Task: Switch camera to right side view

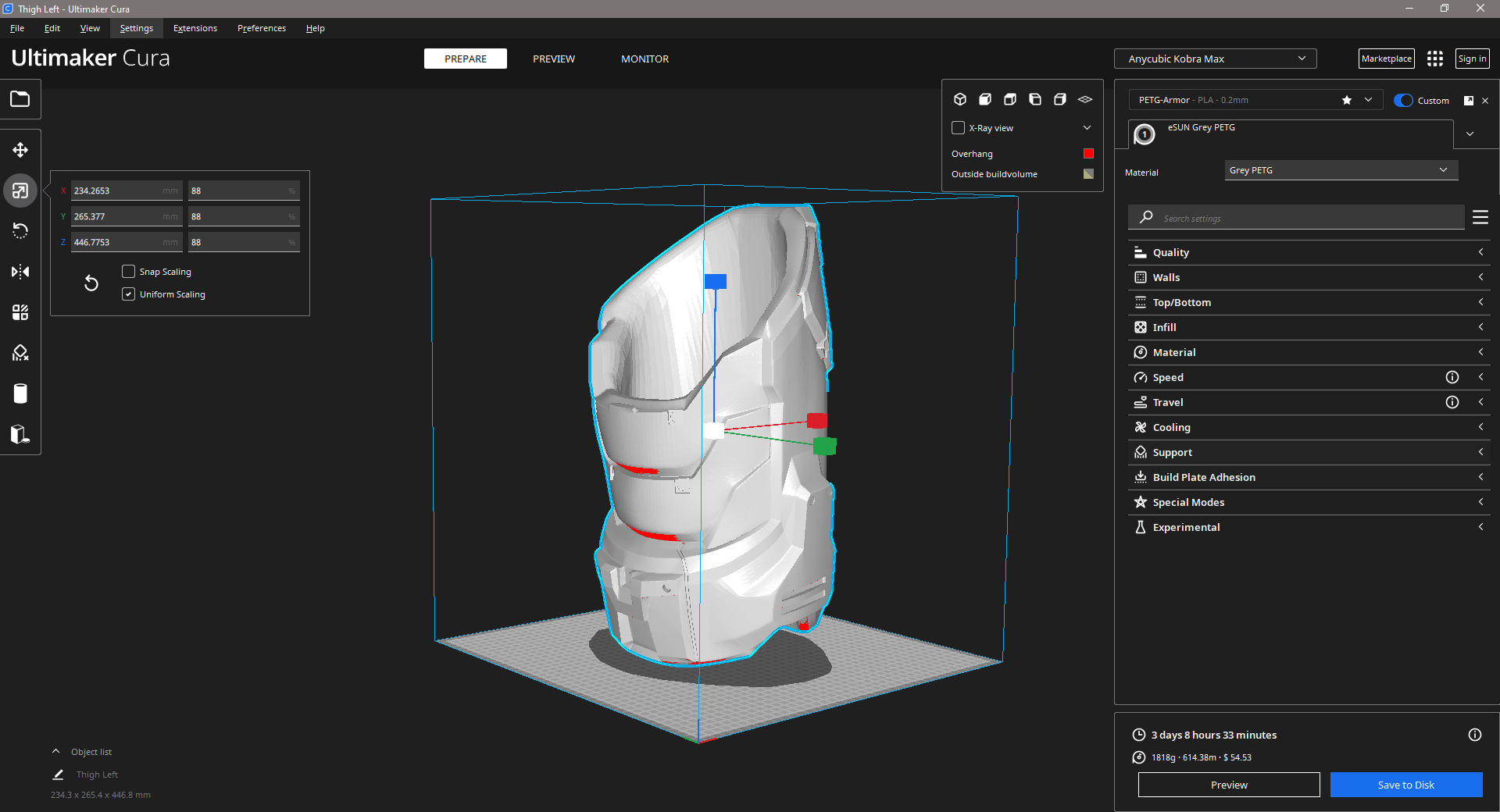Action: [1060, 99]
